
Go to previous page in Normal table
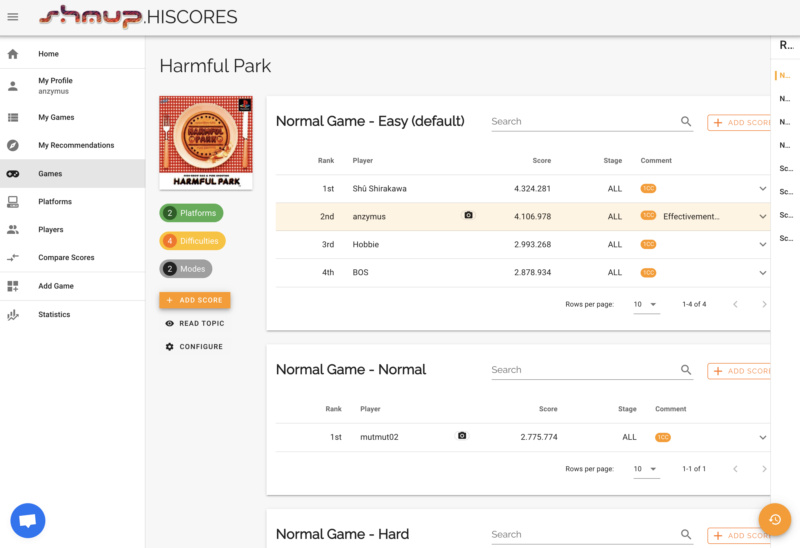735,469
